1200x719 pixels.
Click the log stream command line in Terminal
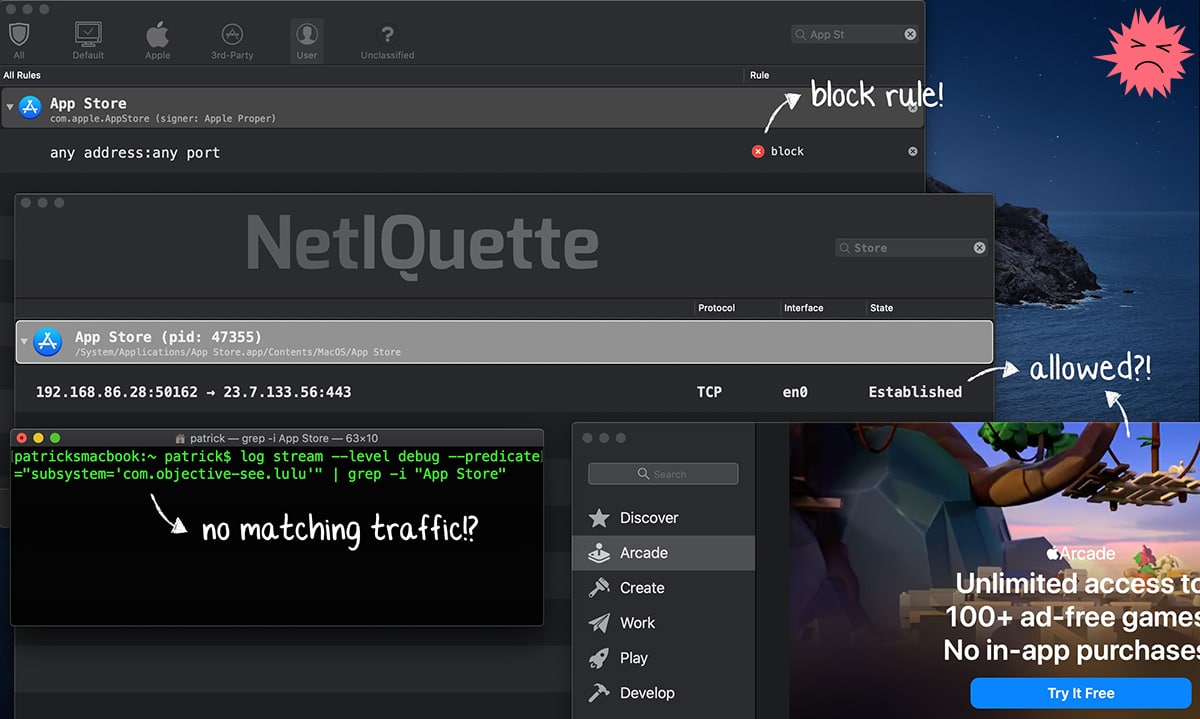pos(276,465)
